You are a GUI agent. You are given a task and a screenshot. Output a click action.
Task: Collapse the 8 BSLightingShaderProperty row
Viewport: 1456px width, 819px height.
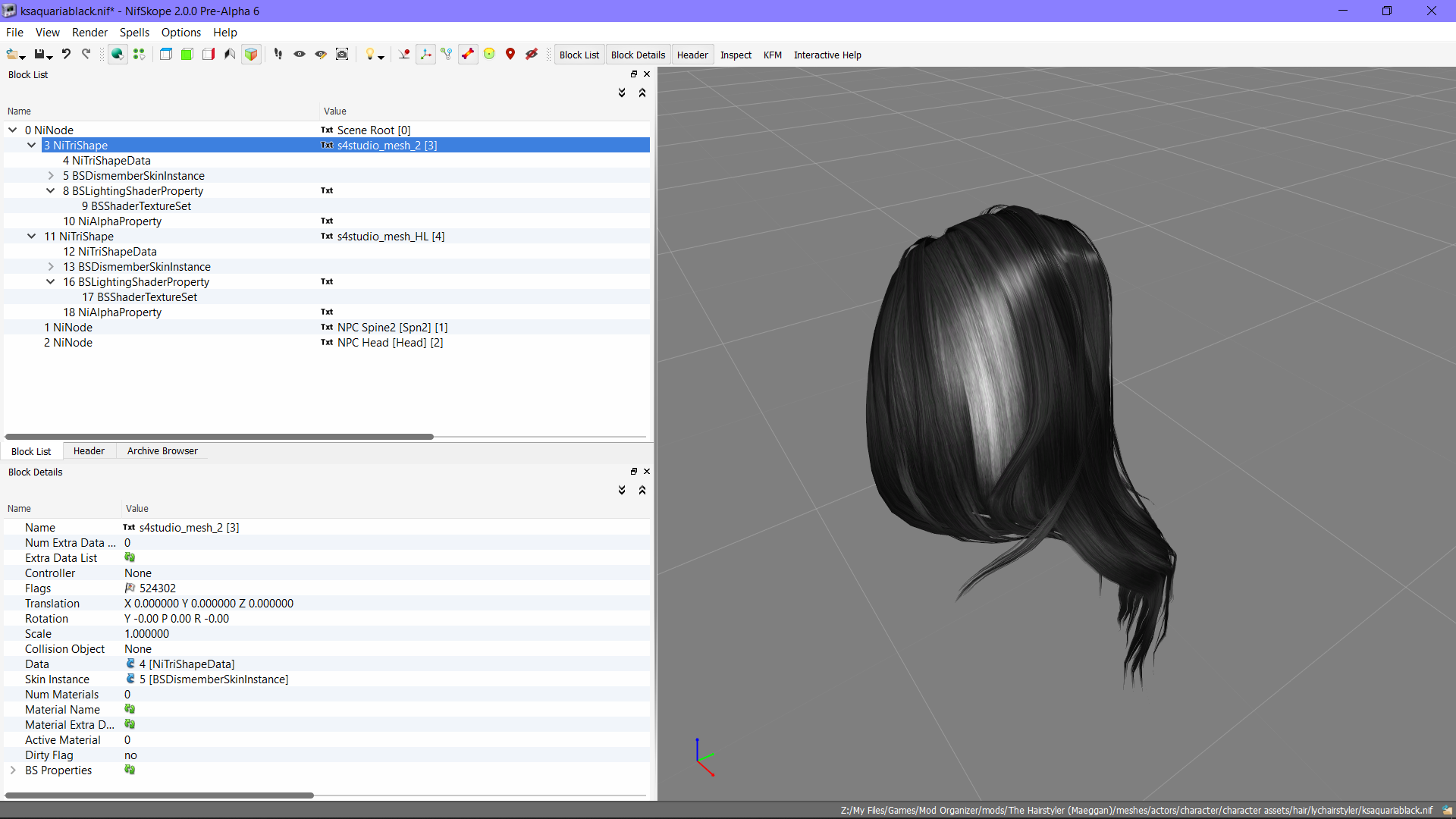[x=51, y=190]
